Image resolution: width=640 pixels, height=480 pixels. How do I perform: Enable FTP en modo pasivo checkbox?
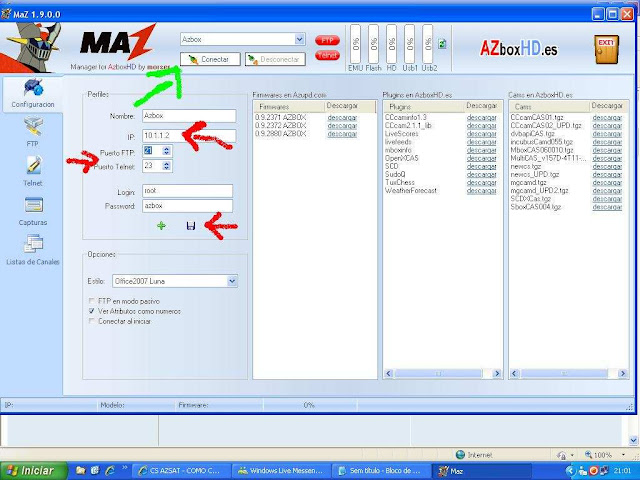[91, 301]
